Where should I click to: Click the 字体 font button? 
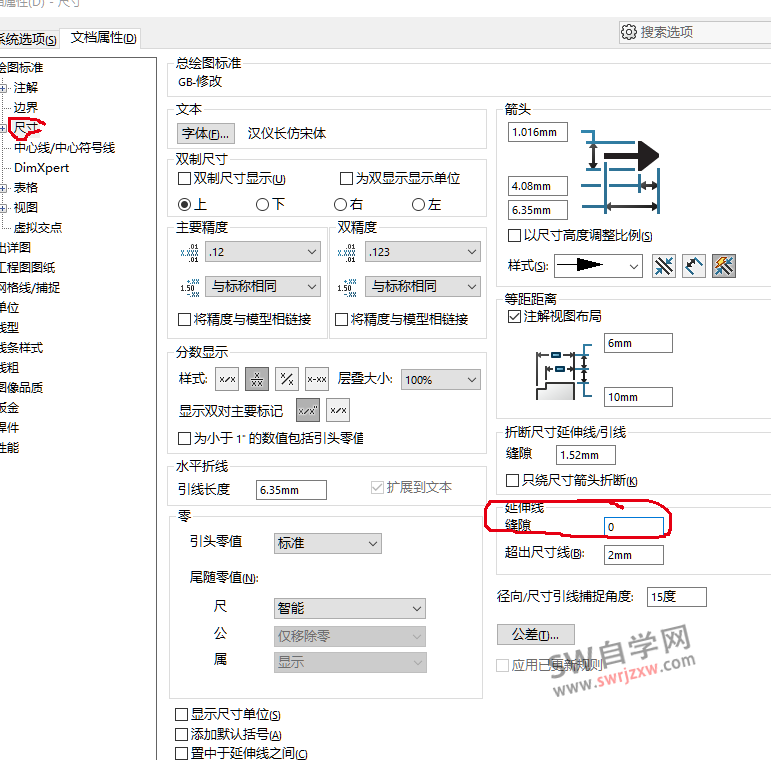(206, 133)
